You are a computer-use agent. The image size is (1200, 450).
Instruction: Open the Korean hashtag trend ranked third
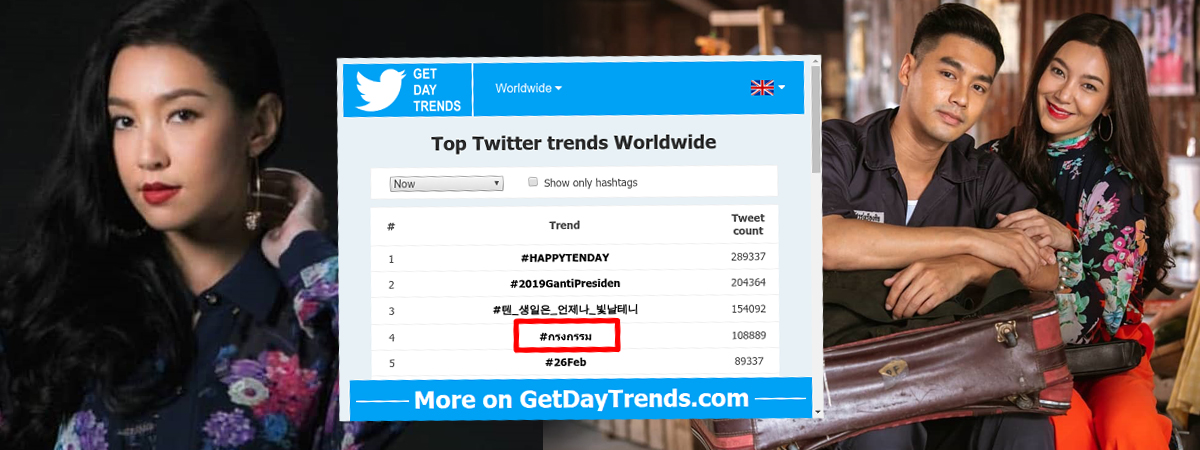564,310
